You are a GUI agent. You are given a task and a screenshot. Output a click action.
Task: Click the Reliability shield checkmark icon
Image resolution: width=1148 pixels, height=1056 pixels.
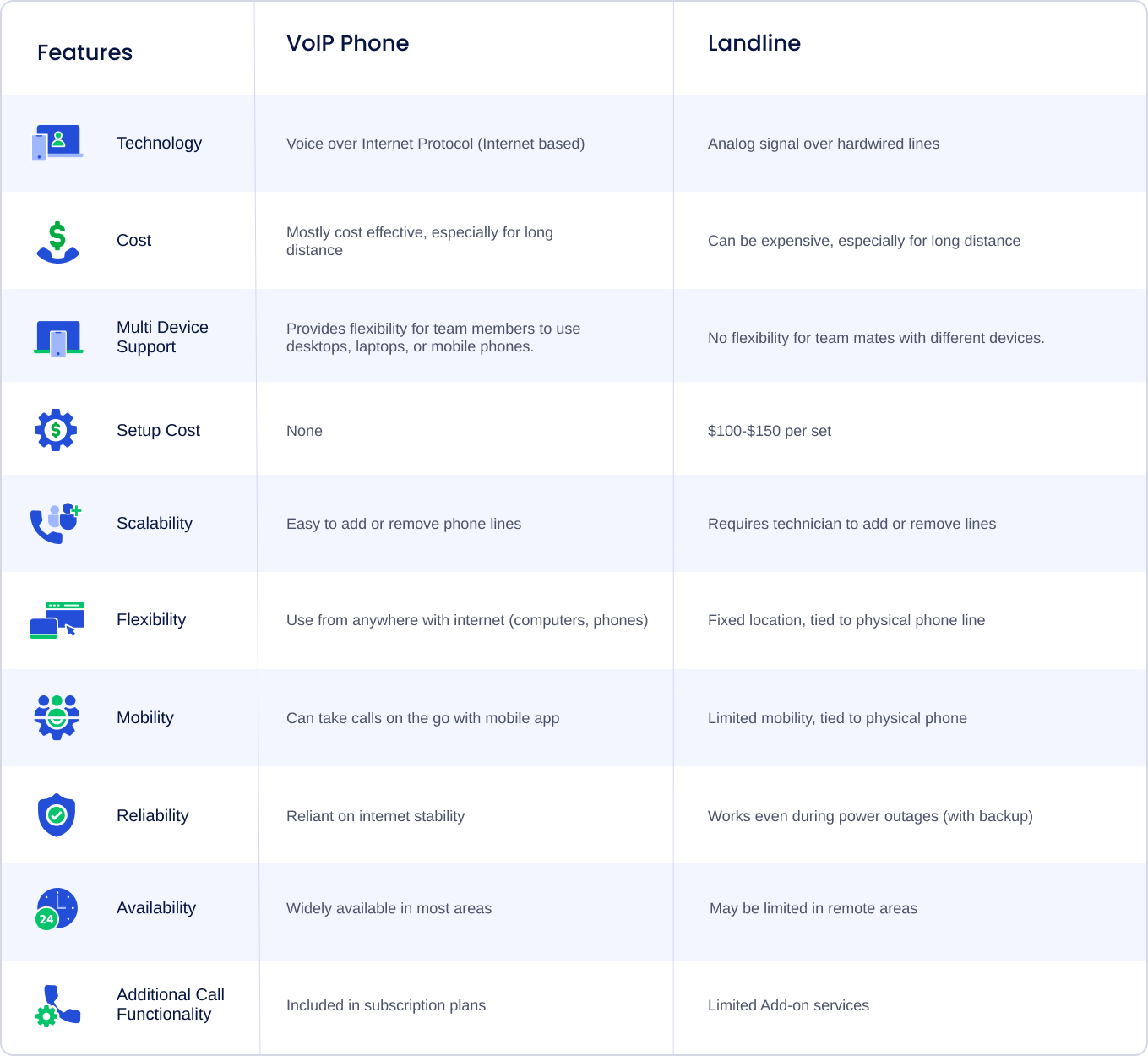tap(57, 815)
